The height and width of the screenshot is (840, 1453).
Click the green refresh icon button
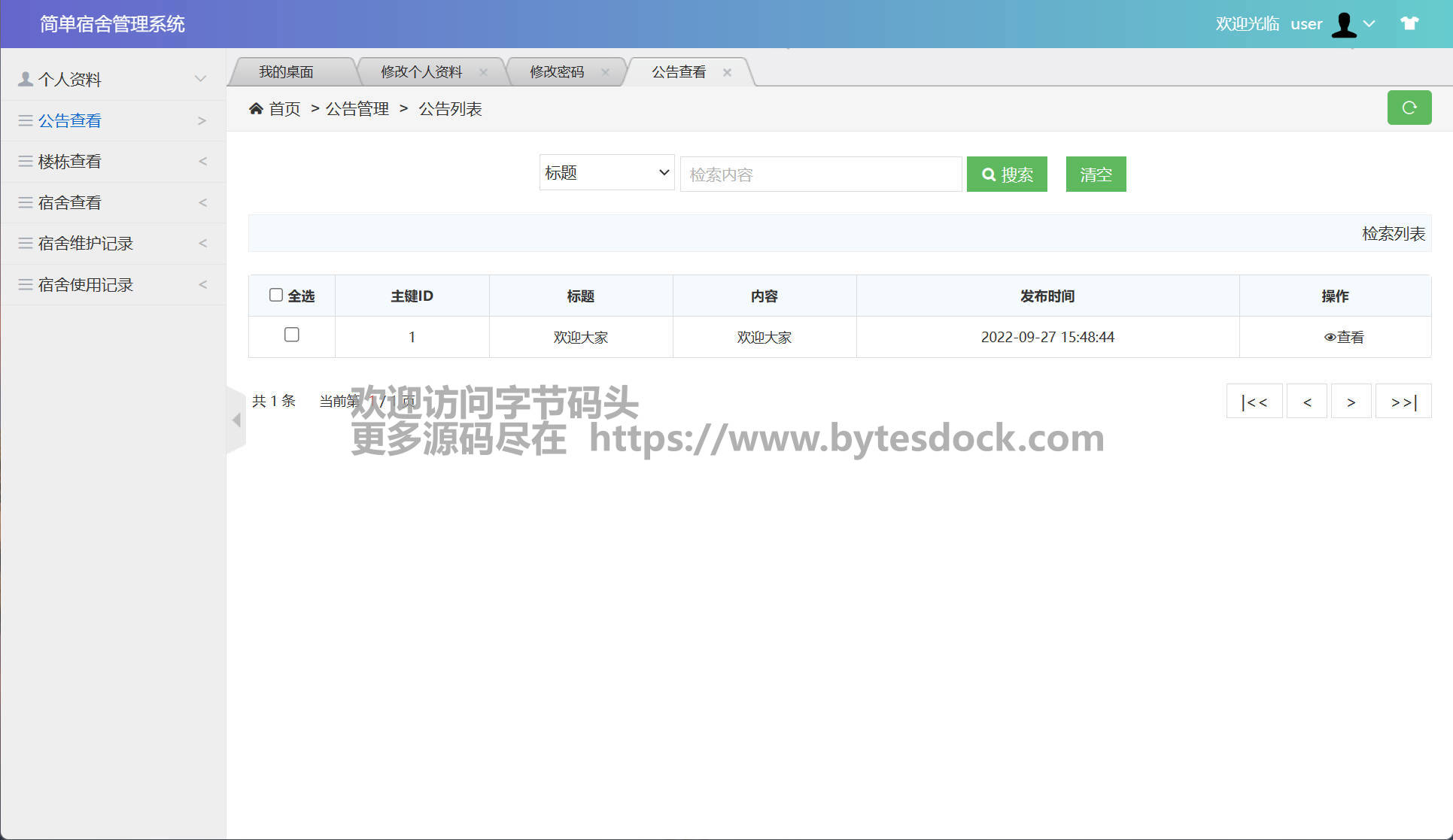pyautogui.click(x=1409, y=108)
